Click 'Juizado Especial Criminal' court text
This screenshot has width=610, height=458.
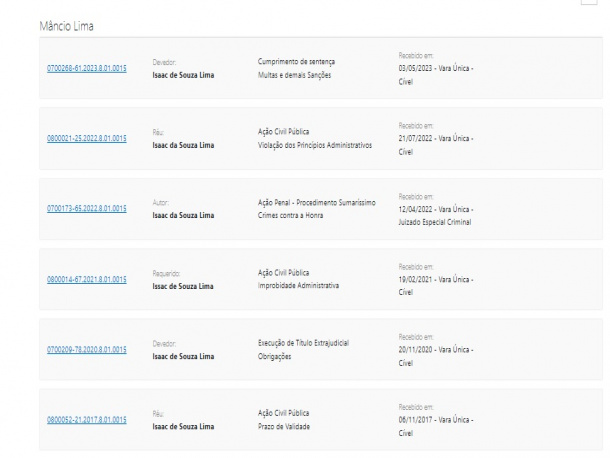[433, 222]
